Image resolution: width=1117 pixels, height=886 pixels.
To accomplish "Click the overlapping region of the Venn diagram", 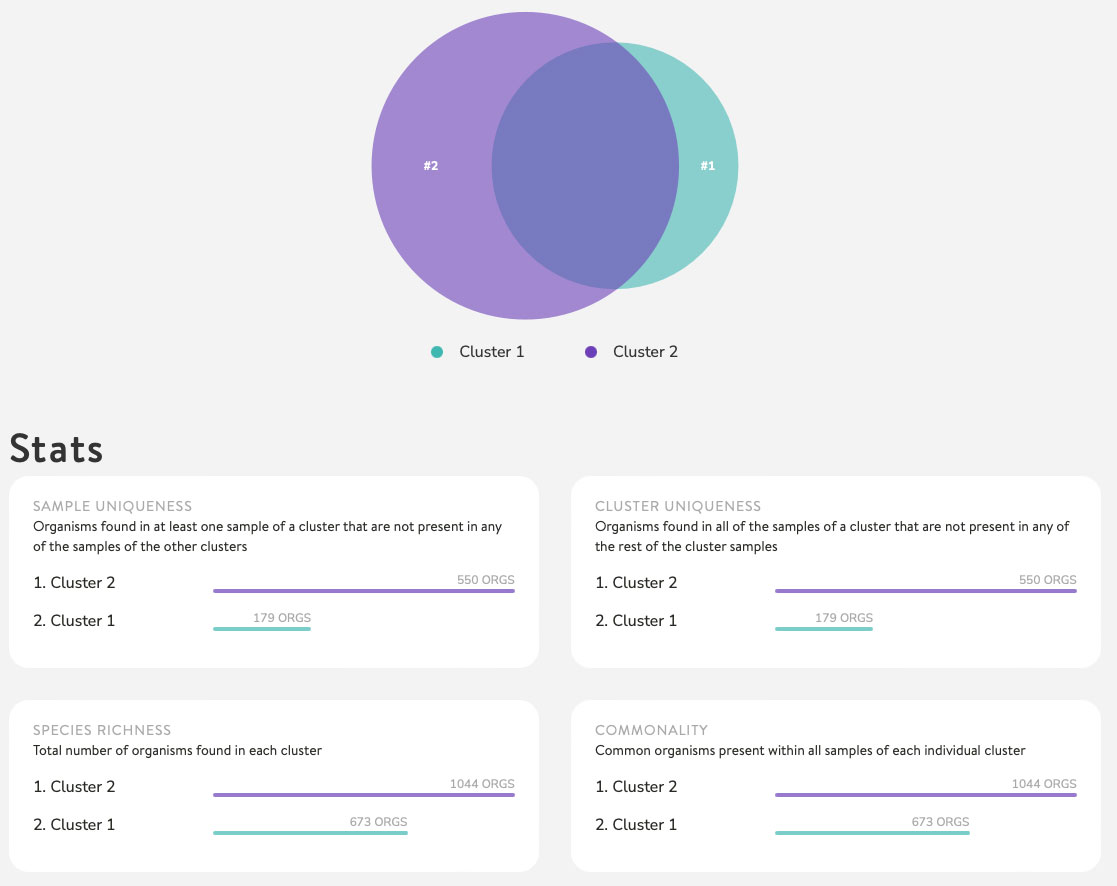I will [x=585, y=166].
